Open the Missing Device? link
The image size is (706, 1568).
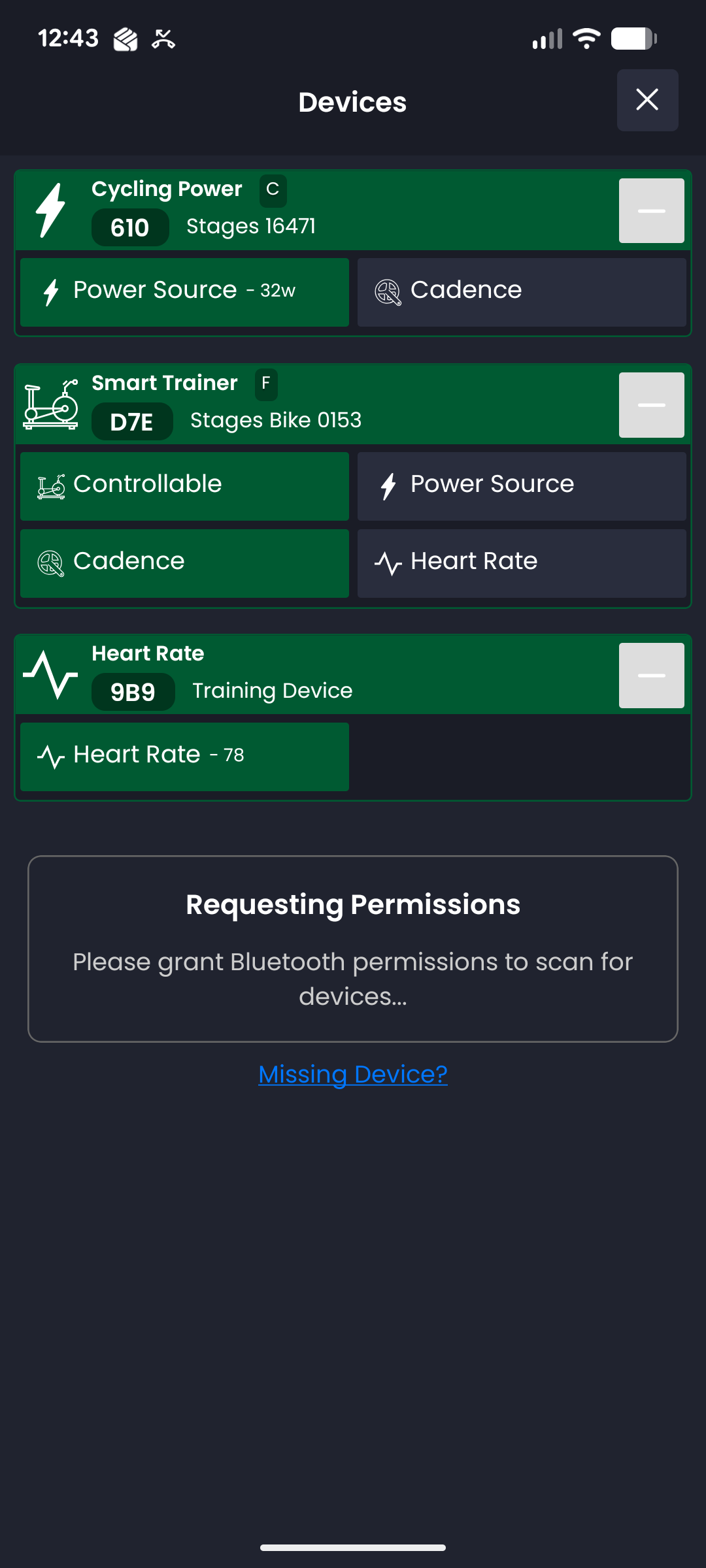353,1075
